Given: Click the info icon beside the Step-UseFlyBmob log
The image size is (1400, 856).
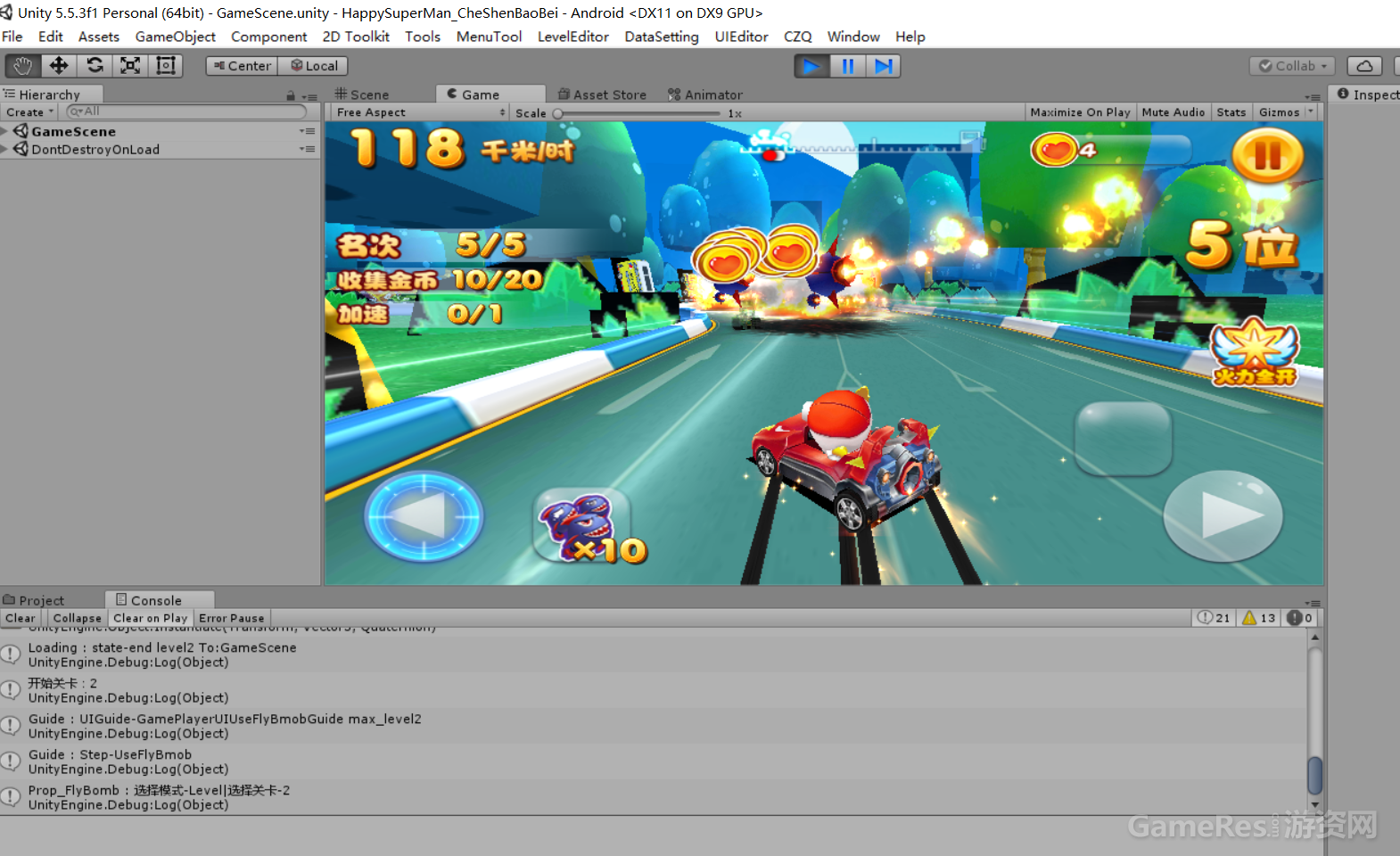Looking at the screenshot, I should coord(11,761).
